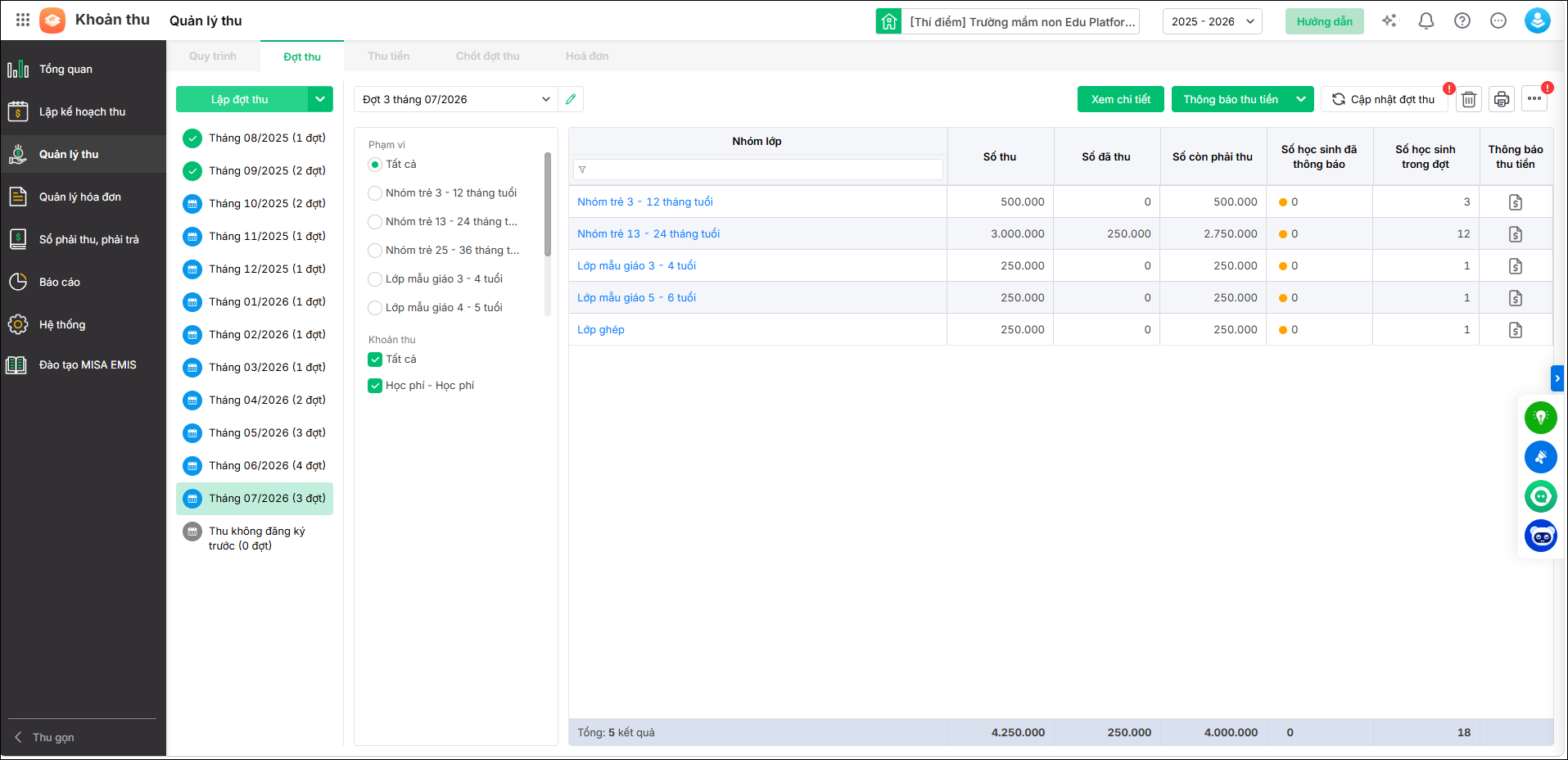Open the three-dots more options button
1568x760 pixels.
click(1534, 99)
